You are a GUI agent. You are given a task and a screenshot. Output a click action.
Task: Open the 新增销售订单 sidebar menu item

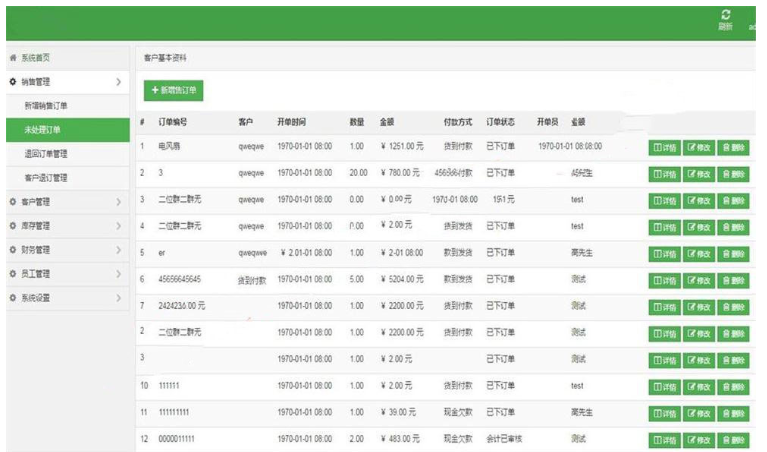coord(46,105)
